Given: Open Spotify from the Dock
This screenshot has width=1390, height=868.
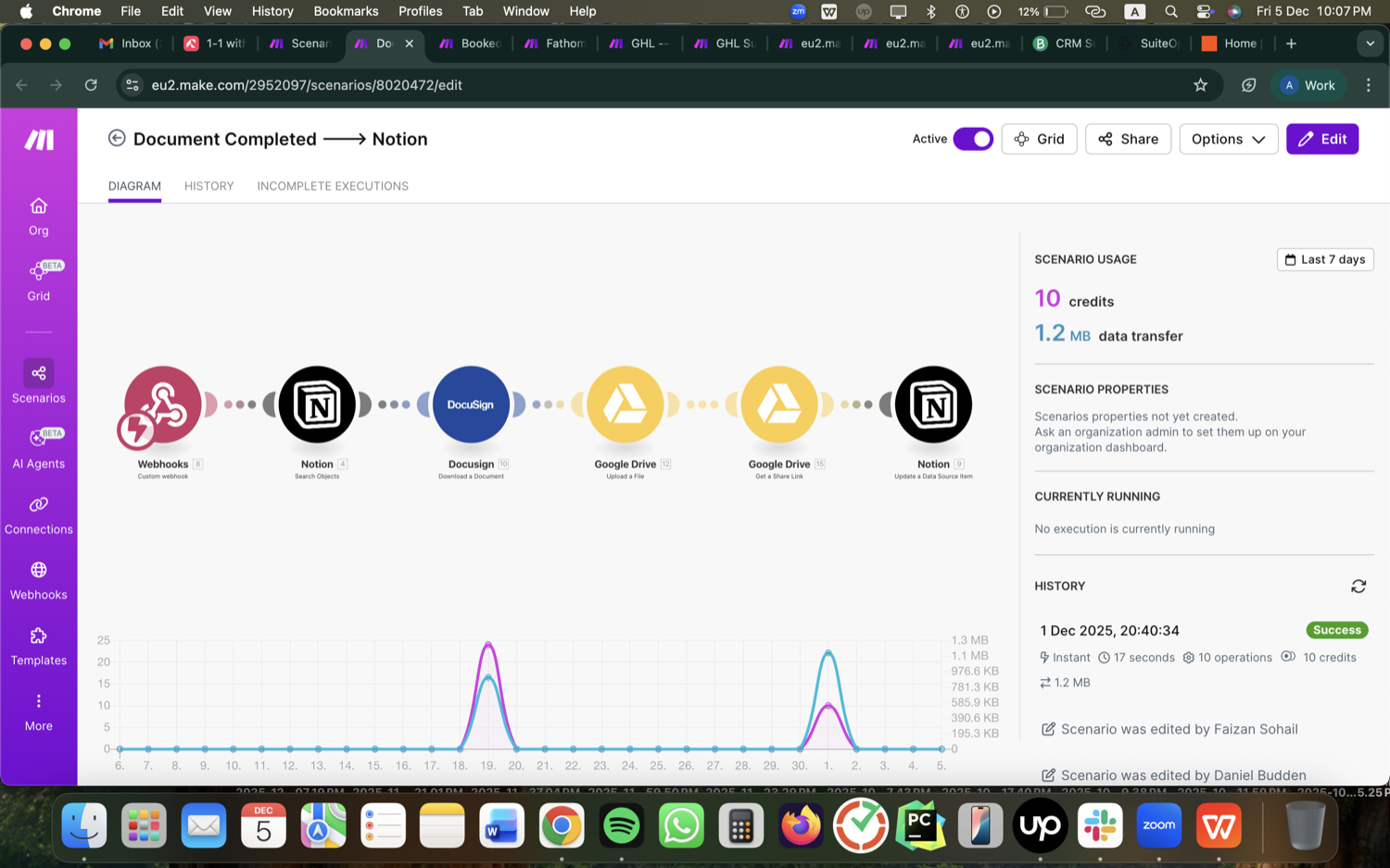Looking at the screenshot, I should tap(621, 825).
